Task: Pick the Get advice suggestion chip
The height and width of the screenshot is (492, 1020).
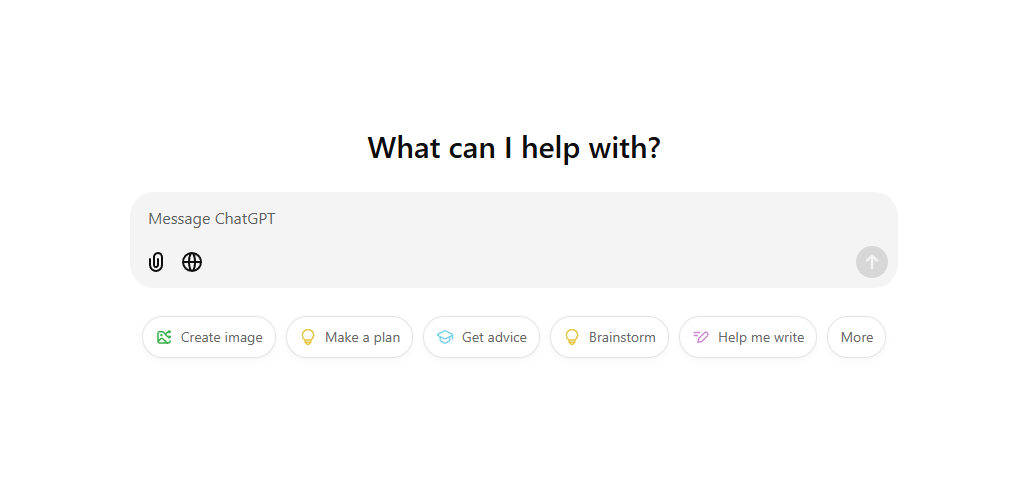Action: point(481,337)
